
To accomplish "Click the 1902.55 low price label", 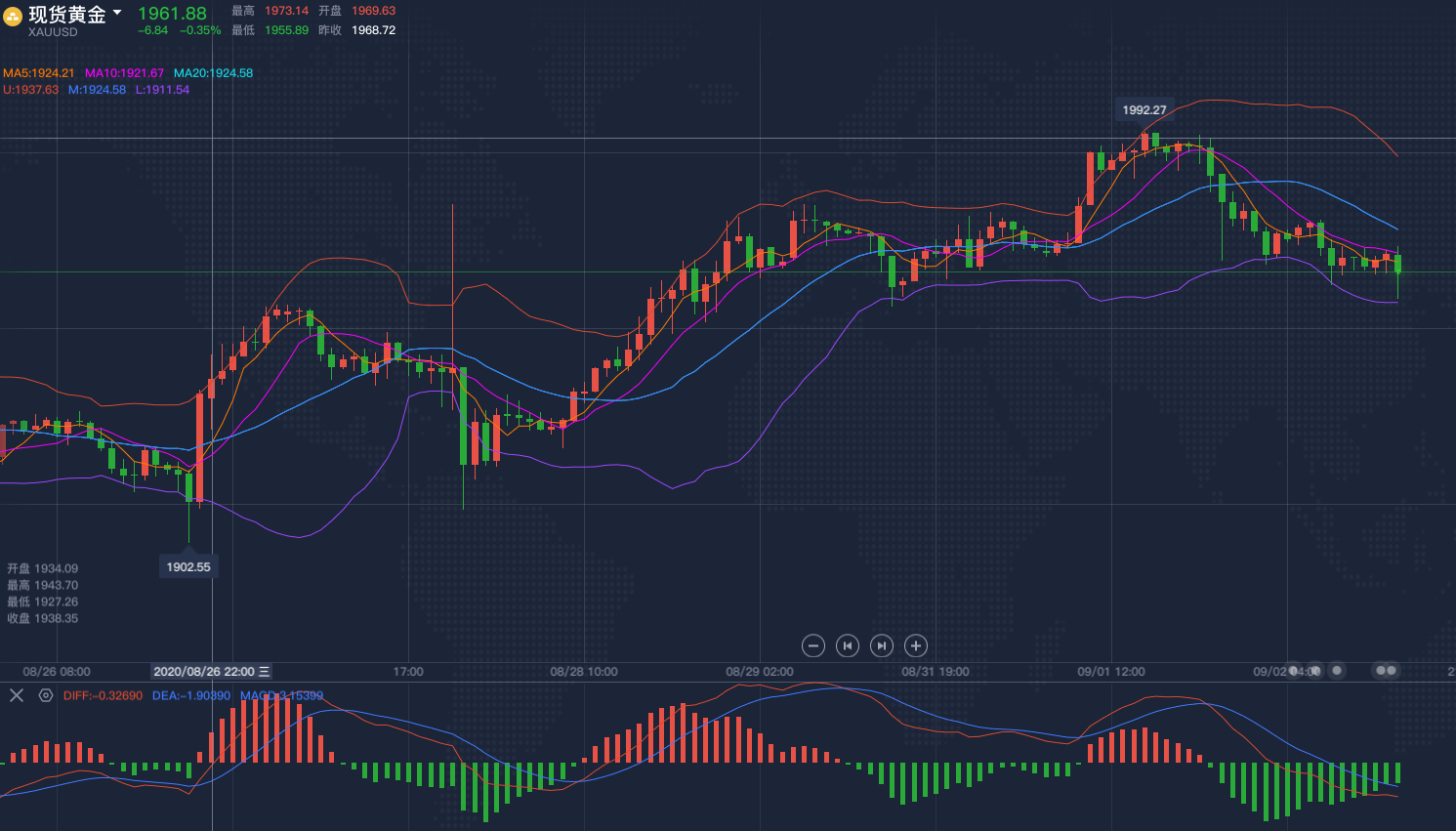I will (x=188, y=566).
